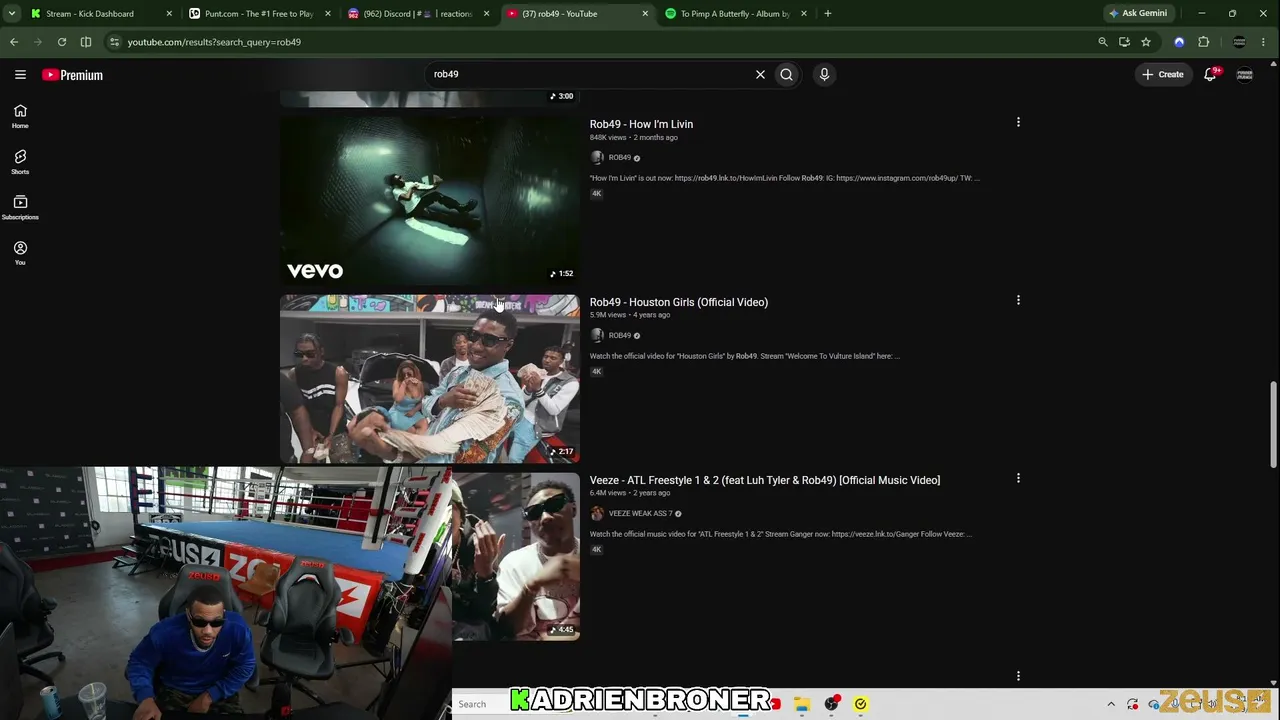Close the Punt.com tab
The width and height of the screenshot is (1280, 720).
(328, 14)
